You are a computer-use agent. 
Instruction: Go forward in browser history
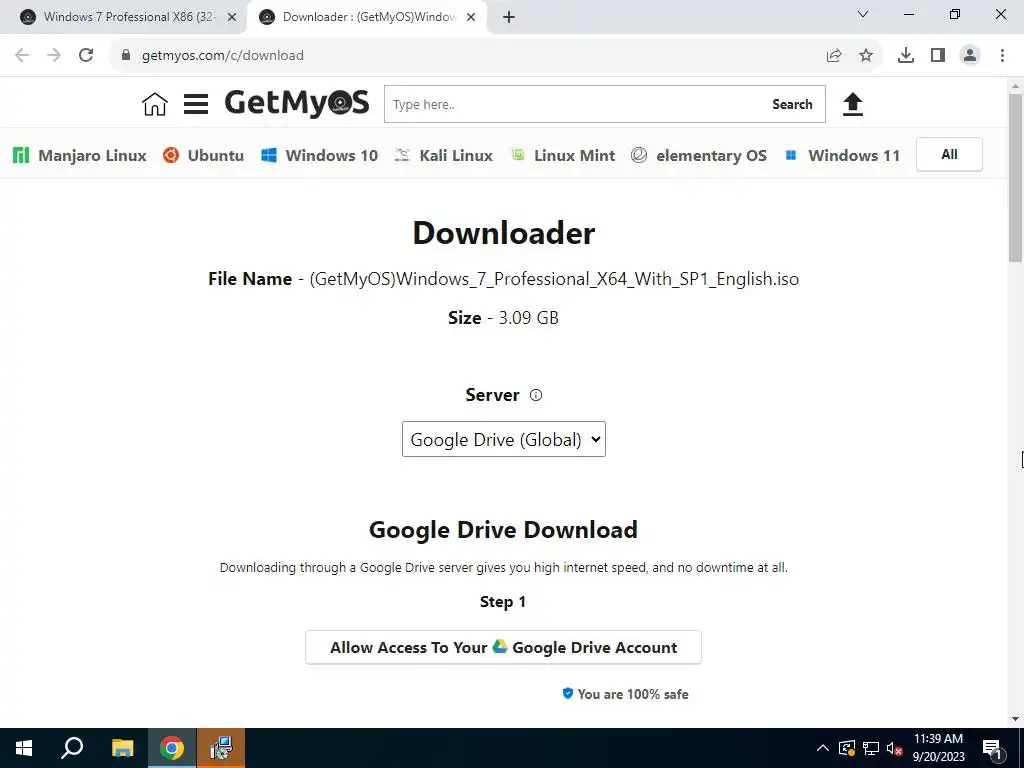(54, 56)
